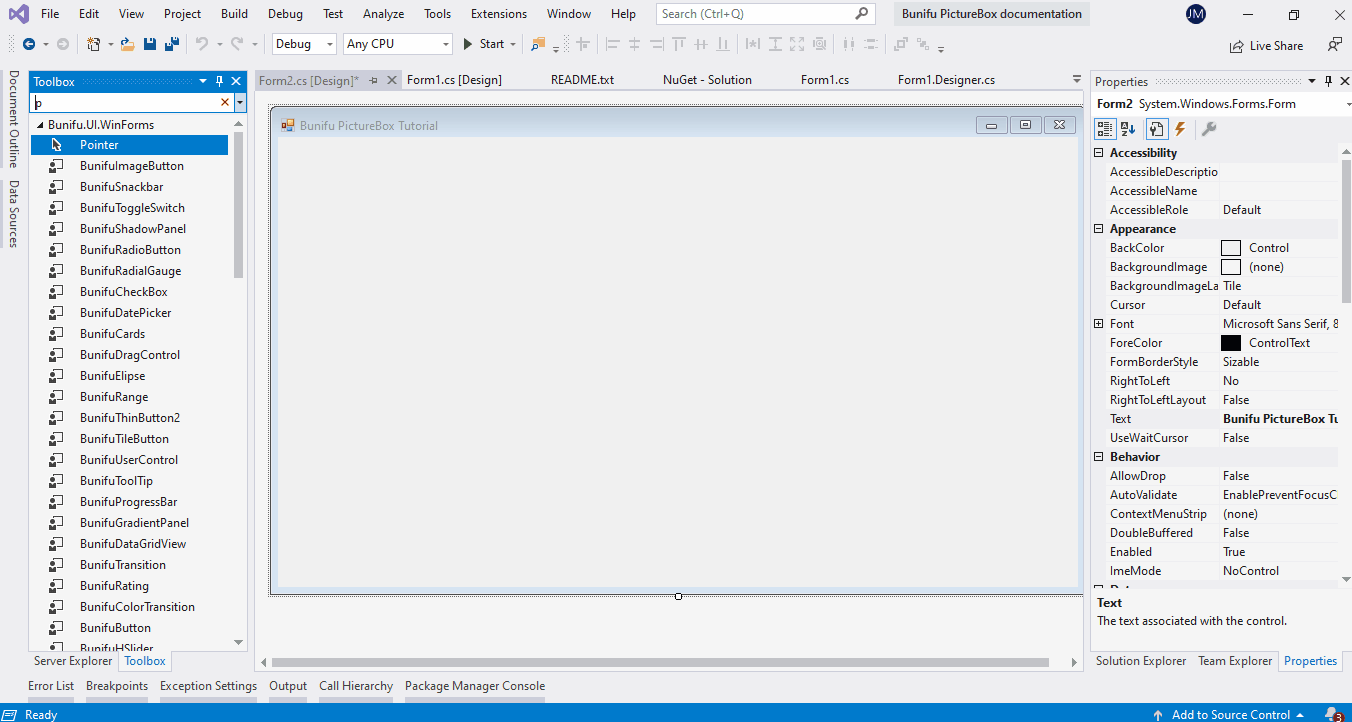
Task: Select BunifuCards in the Toolbox
Action: click(130, 334)
